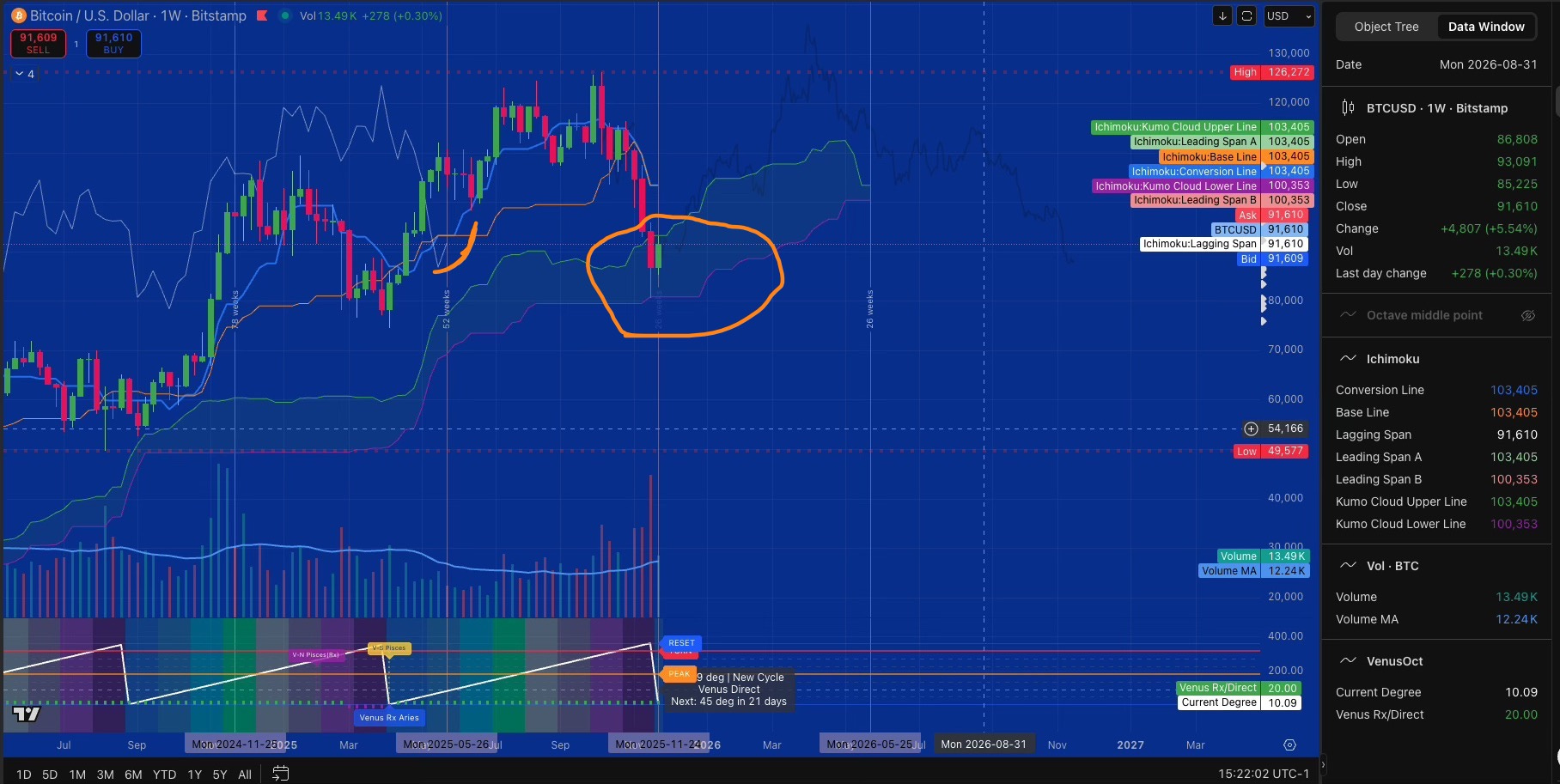Click the Ichimoku indicator line icon
Viewport: 1560px width, 784px height.
click(1349, 359)
